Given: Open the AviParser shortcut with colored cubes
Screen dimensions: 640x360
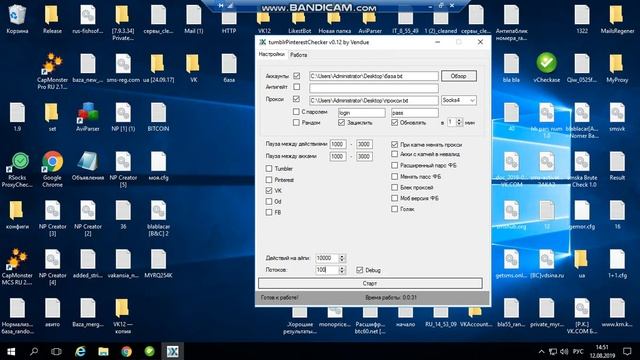Looking at the screenshot, I should (x=88, y=116).
